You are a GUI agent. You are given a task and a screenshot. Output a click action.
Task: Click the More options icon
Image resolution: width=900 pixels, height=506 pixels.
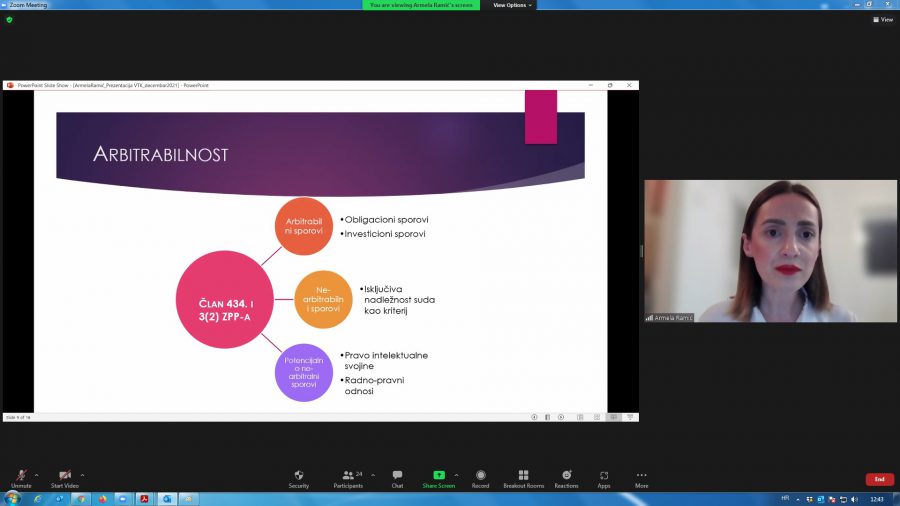641,475
